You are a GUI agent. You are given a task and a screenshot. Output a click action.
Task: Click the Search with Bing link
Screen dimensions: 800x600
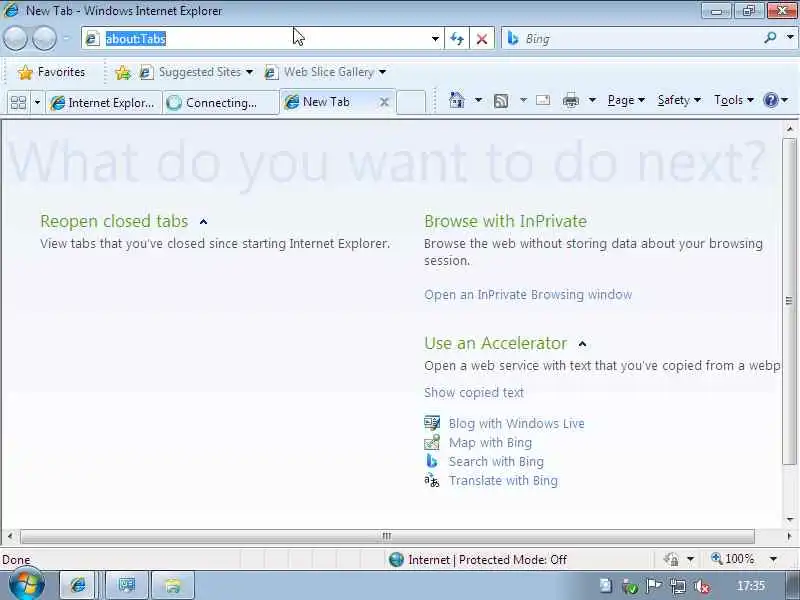coord(496,461)
